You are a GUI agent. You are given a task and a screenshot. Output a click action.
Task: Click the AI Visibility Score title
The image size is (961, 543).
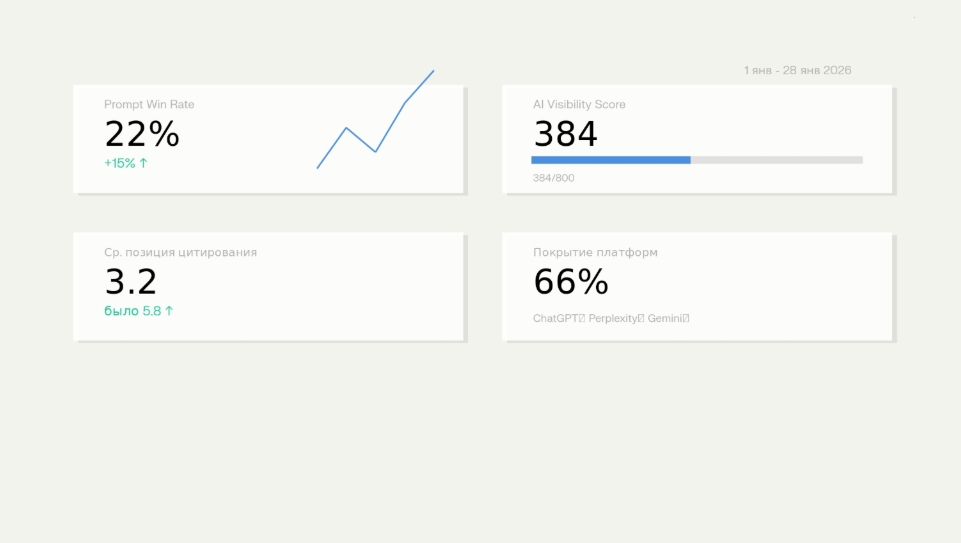click(579, 105)
